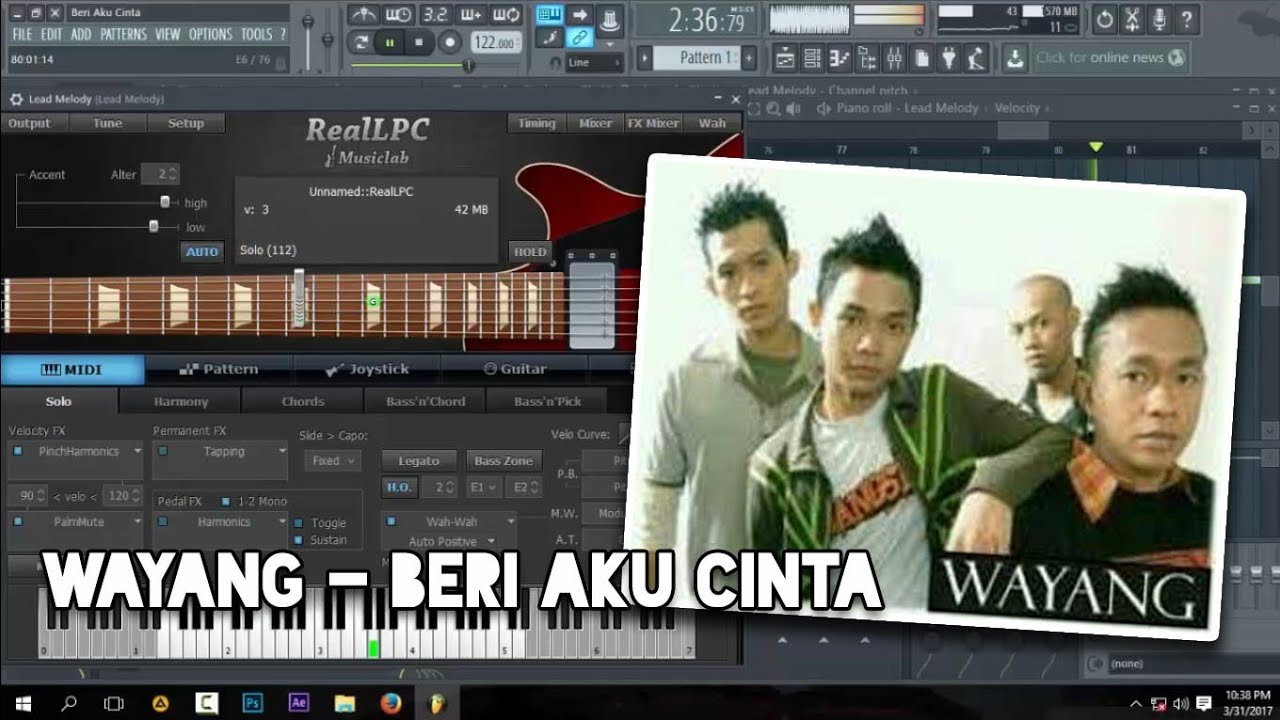Open Photoshop from the taskbar

[252, 702]
